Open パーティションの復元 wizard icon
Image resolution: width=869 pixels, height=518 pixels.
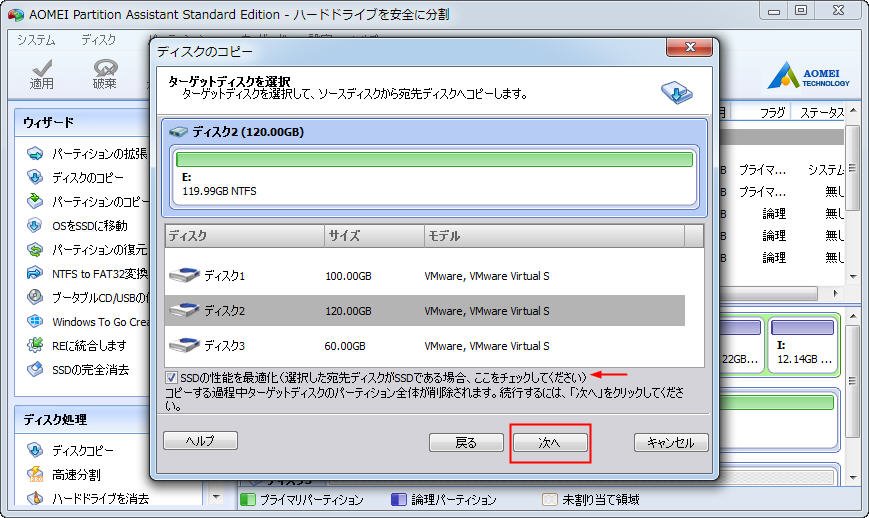pos(35,250)
